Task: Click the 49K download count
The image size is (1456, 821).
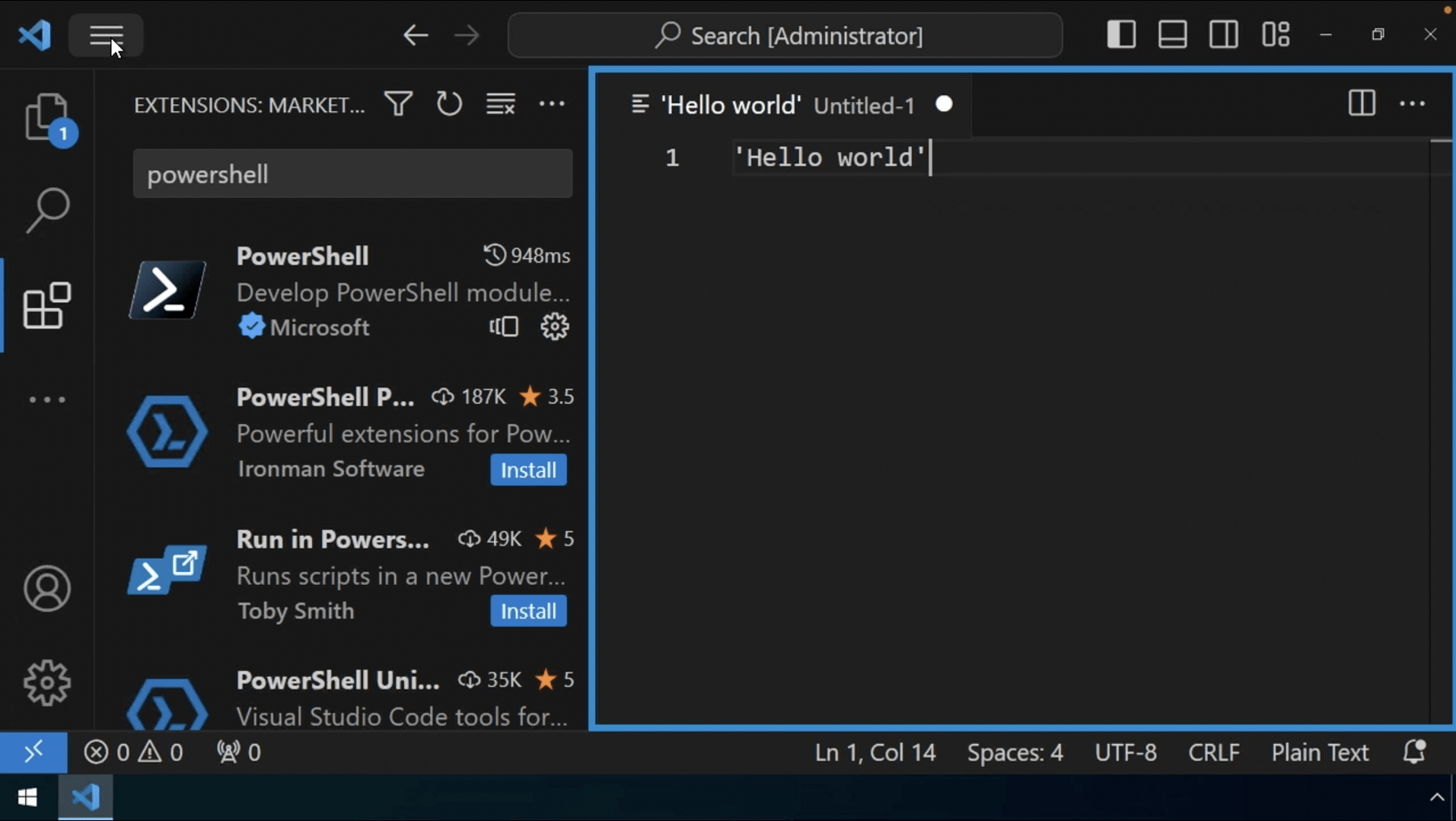Action: coord(489,539)
